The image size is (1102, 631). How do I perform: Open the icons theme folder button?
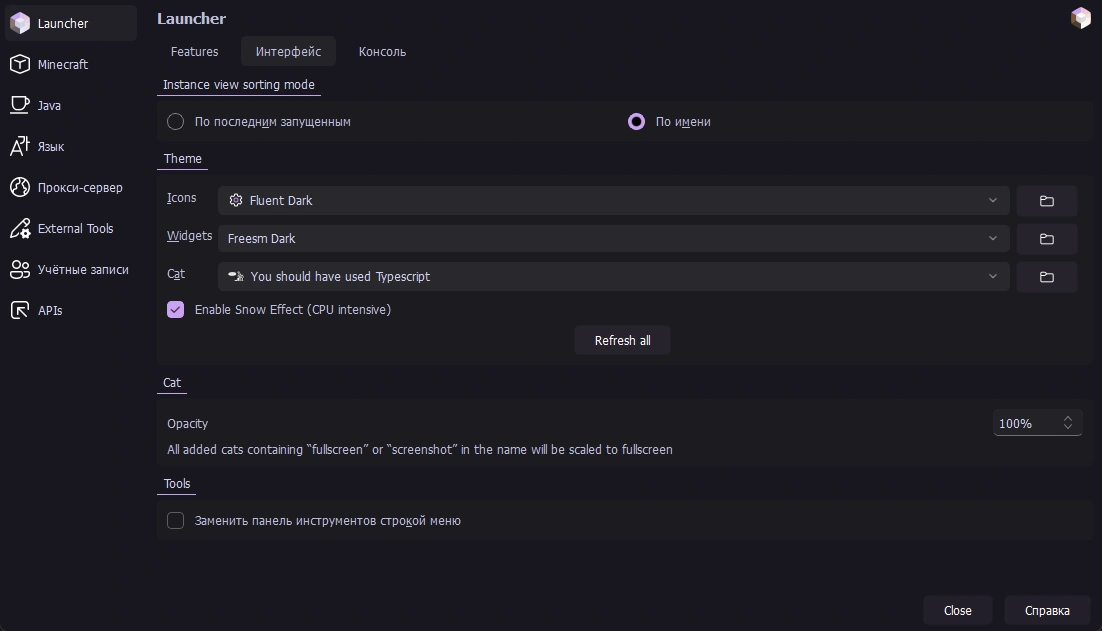coord(1046,201)
